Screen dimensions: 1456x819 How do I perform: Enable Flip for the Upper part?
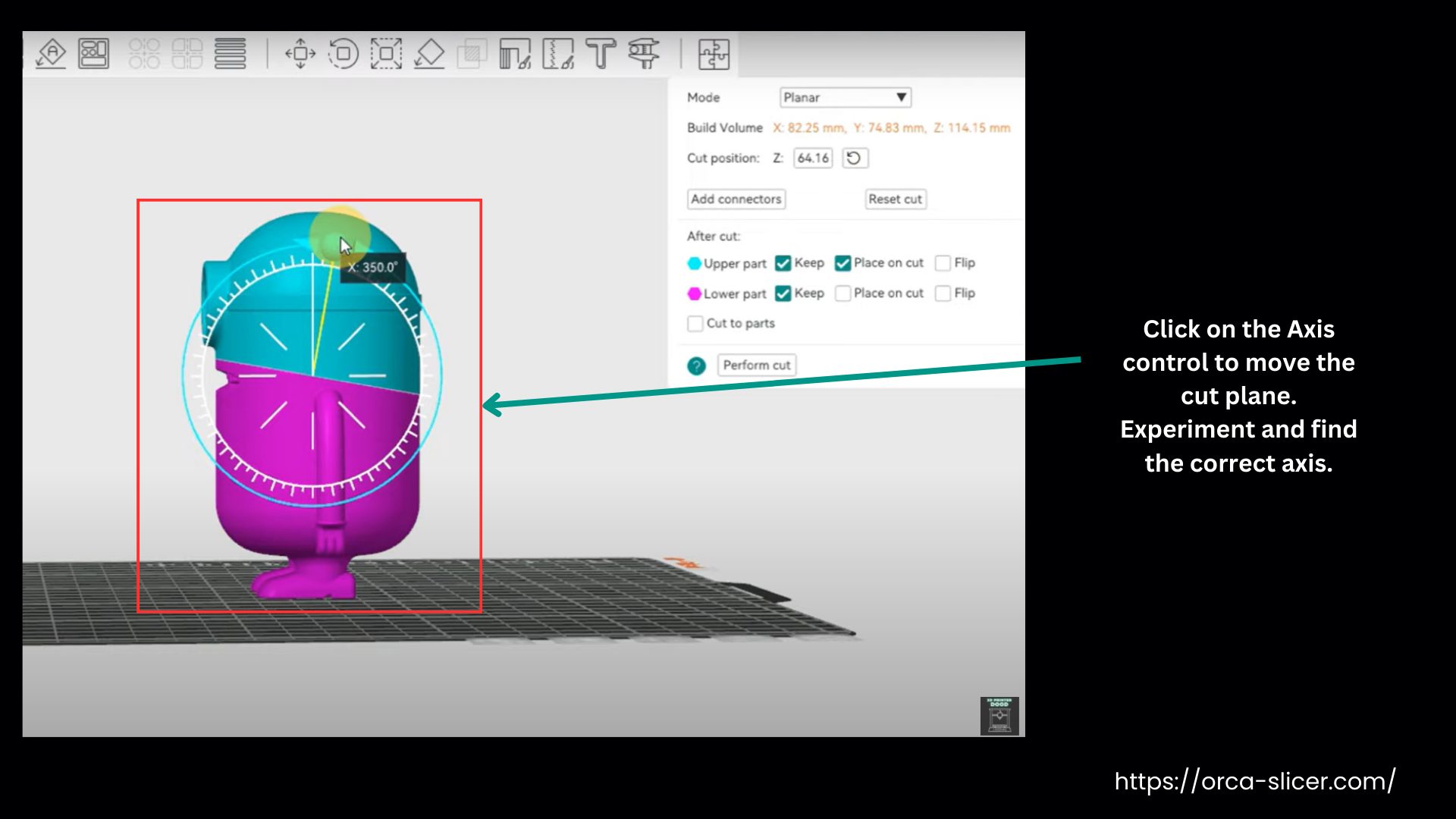pyautogui.click(x=943, y=263)
